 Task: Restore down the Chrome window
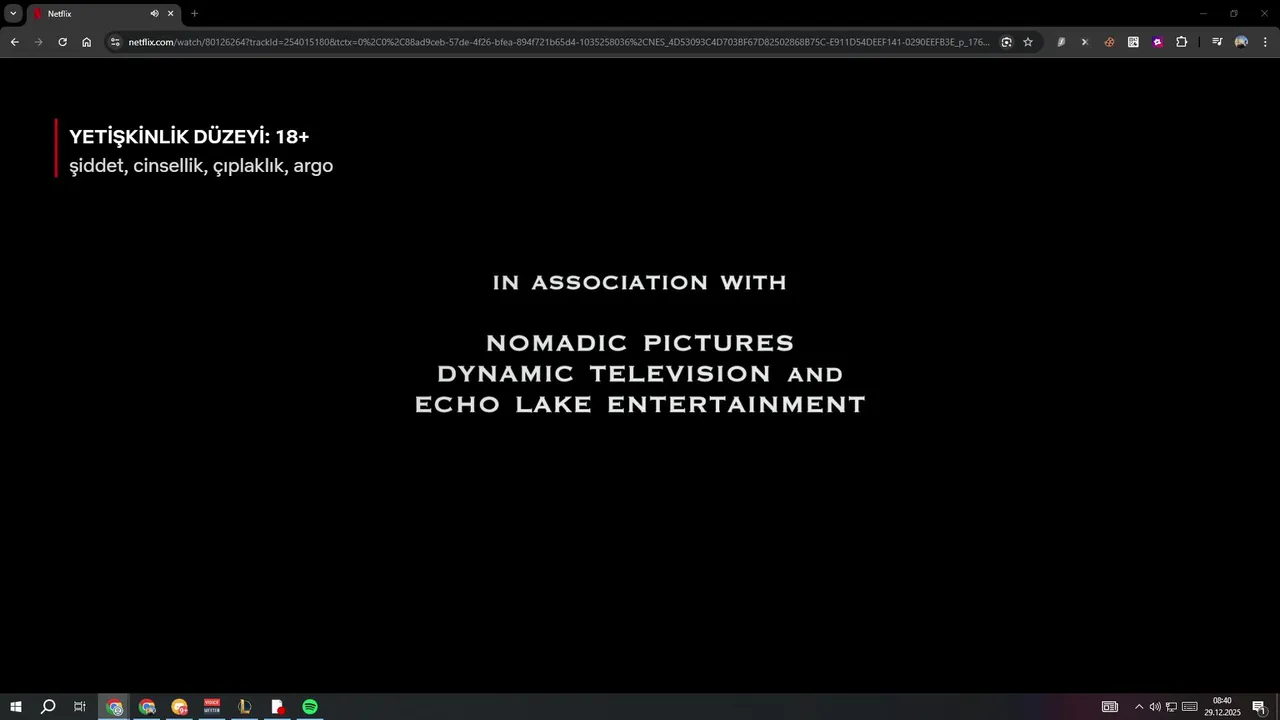point(1233,14)
